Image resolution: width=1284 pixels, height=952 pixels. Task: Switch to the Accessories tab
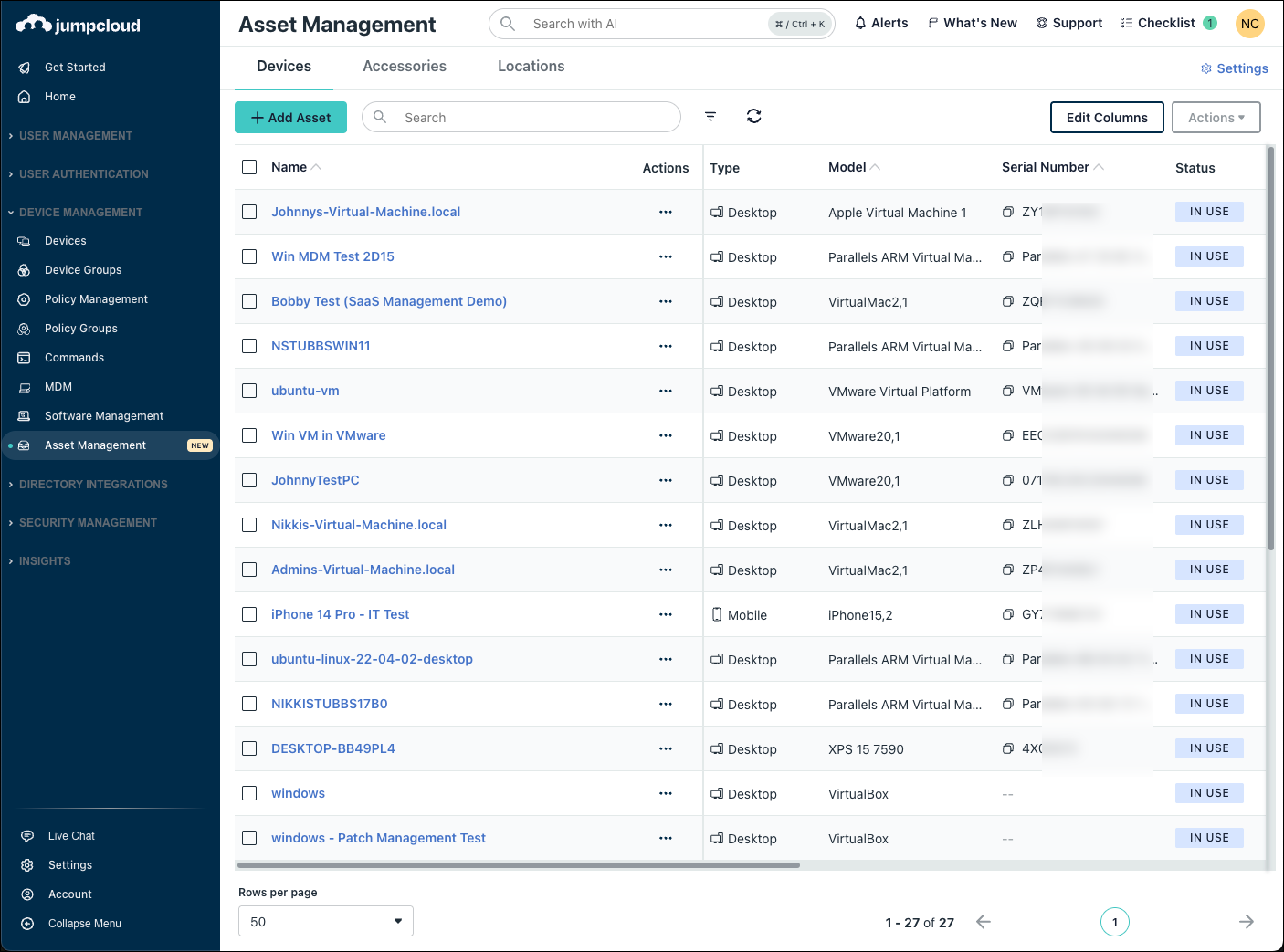coord(405,67)
